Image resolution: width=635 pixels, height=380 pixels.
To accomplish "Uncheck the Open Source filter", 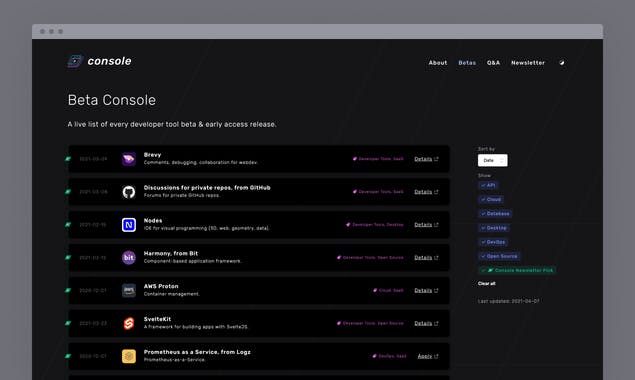I will [x=499, y=256].
